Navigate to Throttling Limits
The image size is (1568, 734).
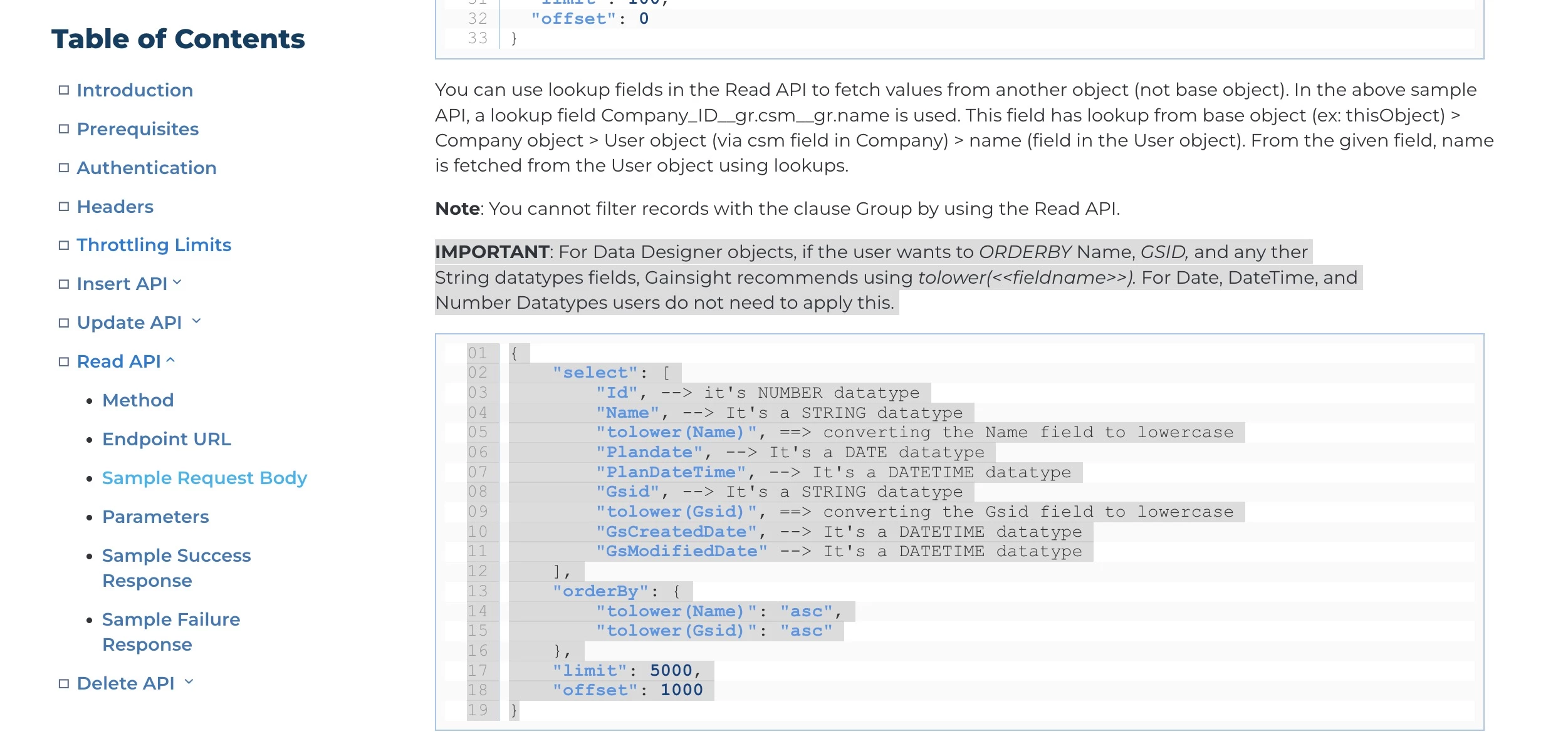click(x=154, y=245)
